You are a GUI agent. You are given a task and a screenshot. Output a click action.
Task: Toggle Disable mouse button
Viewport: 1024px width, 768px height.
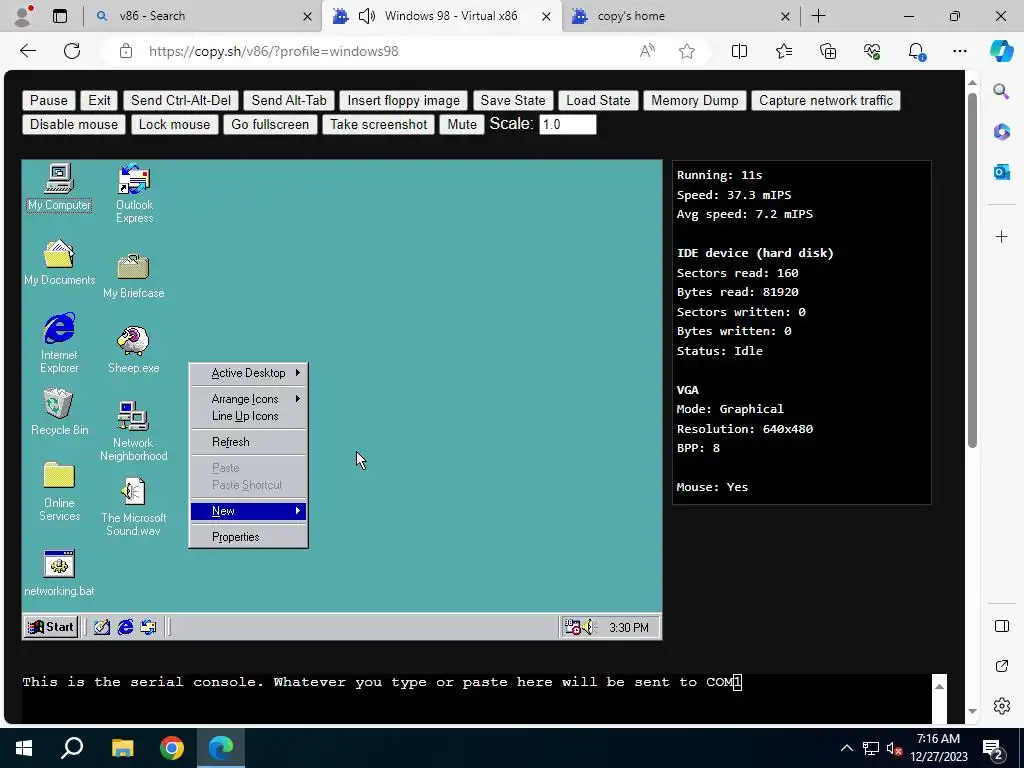click(74, 125)
